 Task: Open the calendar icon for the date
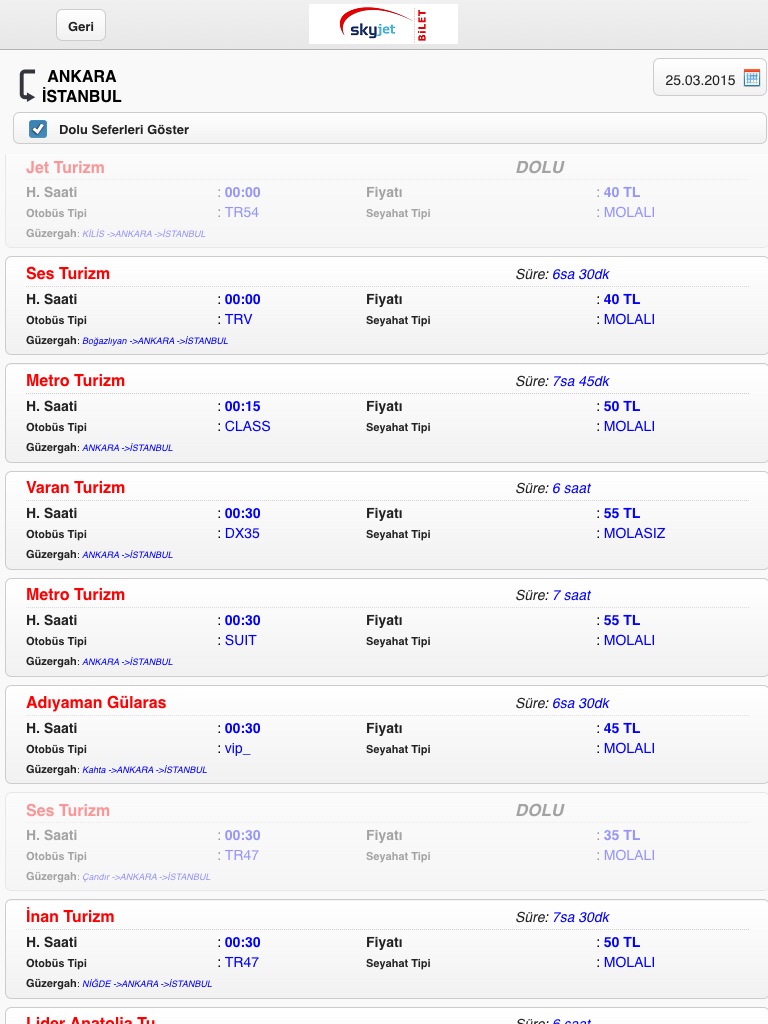tap(752, 79)
